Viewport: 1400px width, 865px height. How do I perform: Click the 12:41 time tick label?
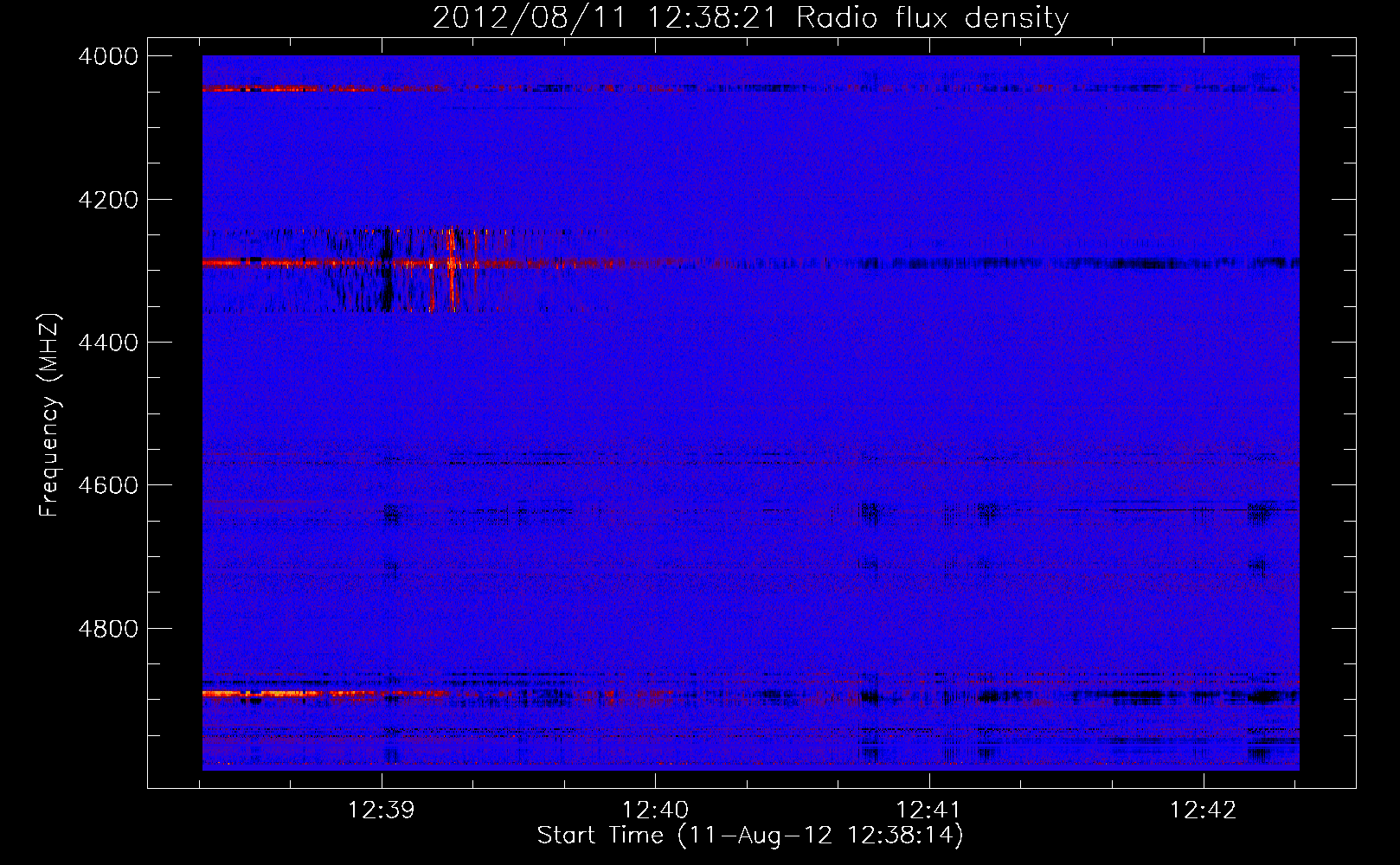pos(929,811)
